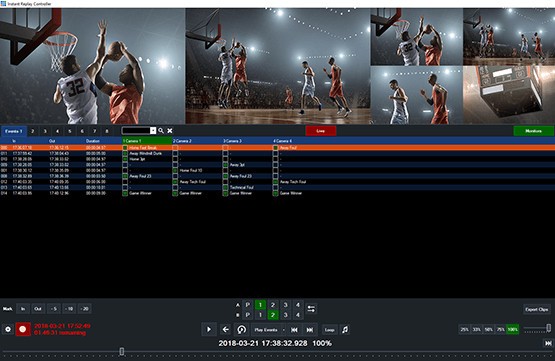
Task: Toggle Camera 4 checkbox for Game Winner
Action: coord(275,193)
